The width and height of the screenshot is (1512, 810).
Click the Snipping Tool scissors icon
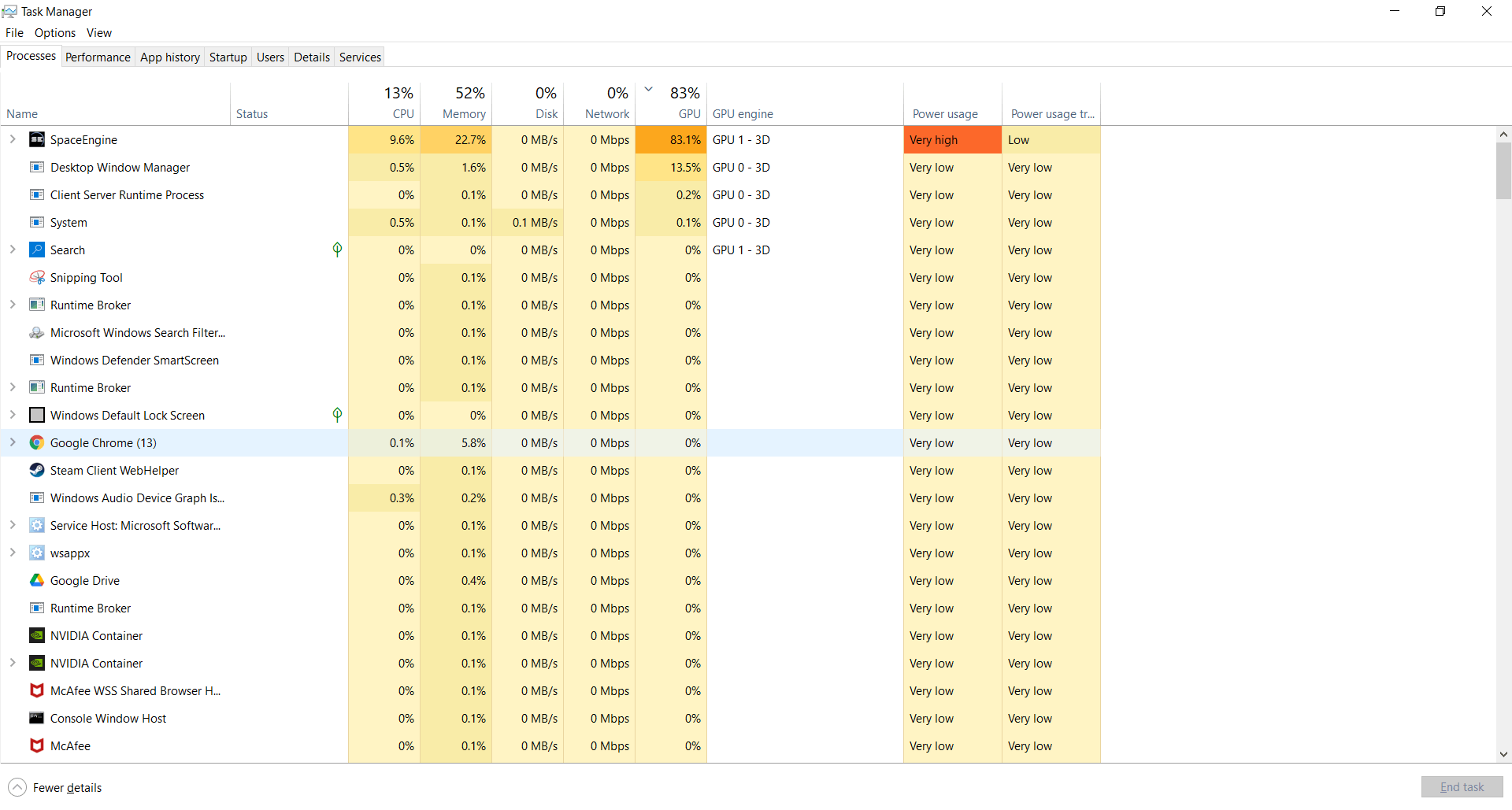[37, 277]
